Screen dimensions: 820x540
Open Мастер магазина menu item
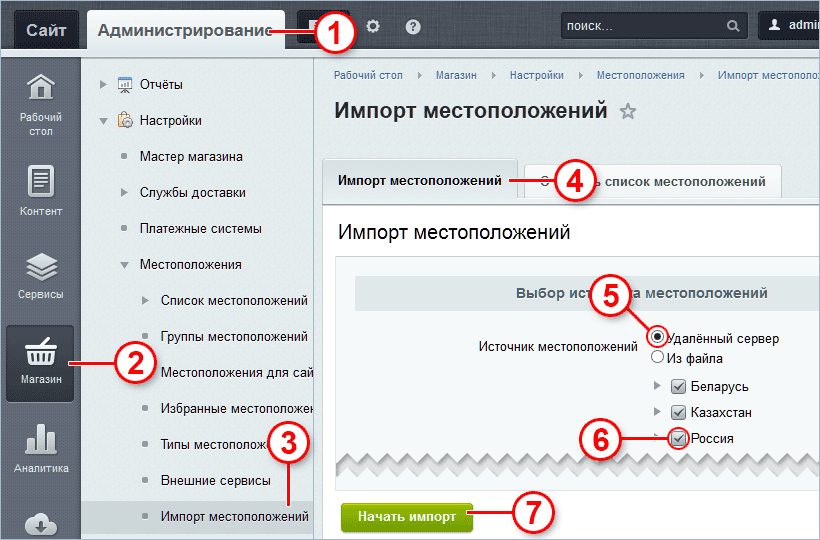click(x=191, y=156)
